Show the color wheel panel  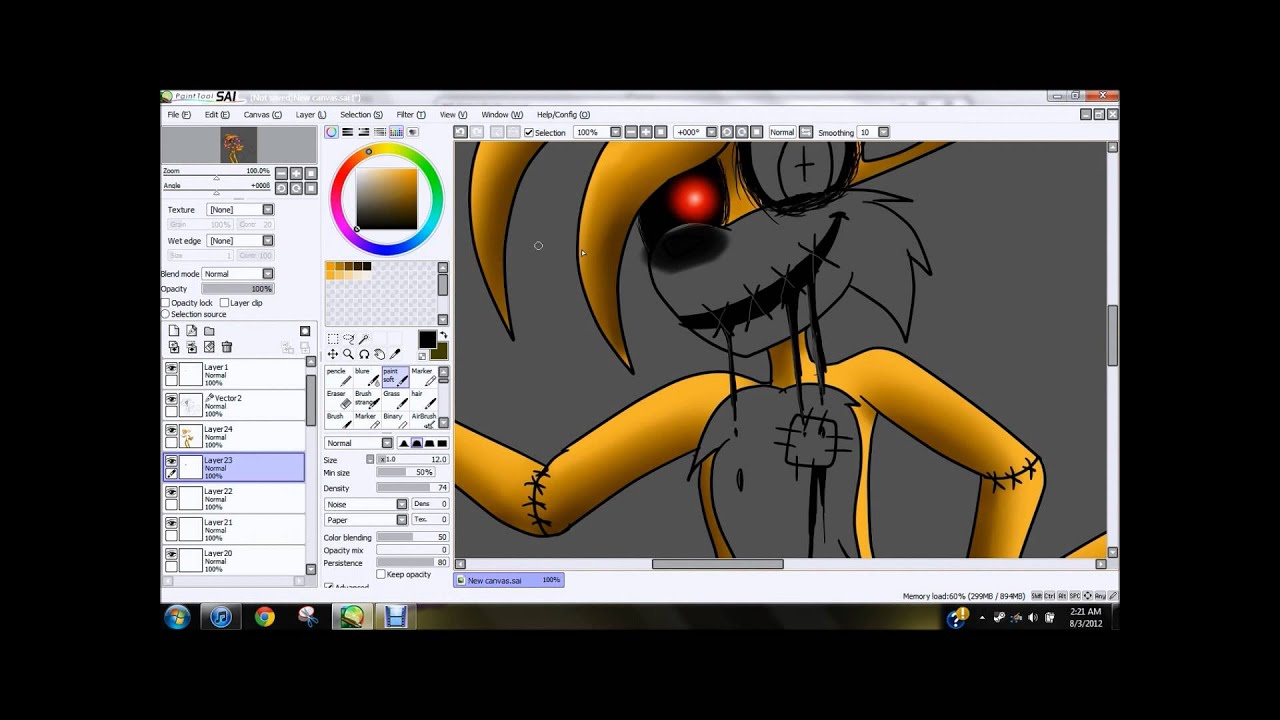(331, 132)
